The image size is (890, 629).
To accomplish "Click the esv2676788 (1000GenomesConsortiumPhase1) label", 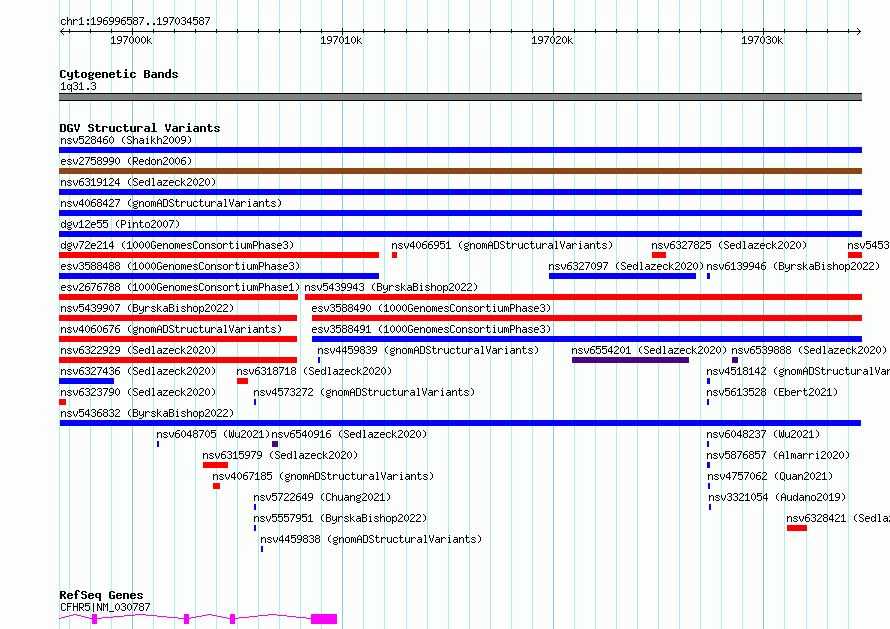I will pos(180,287).
